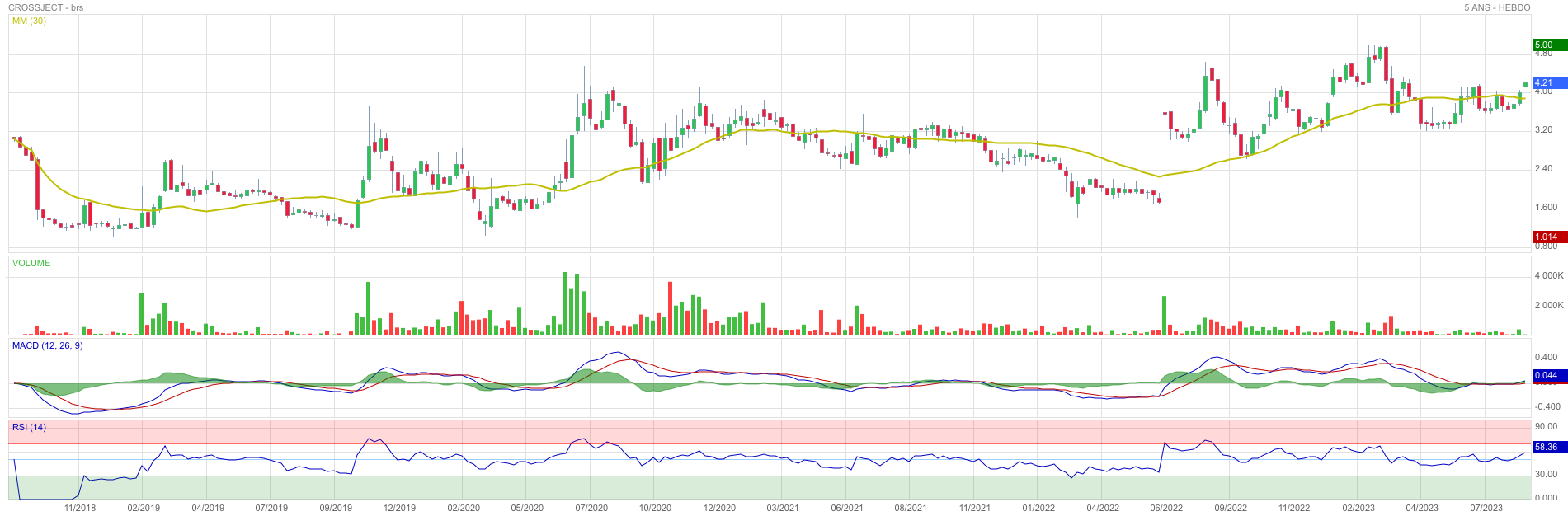Select the 07/2023 date on the time axis
This screenshot has height=516, width=1568.
tap(1486, 508)
